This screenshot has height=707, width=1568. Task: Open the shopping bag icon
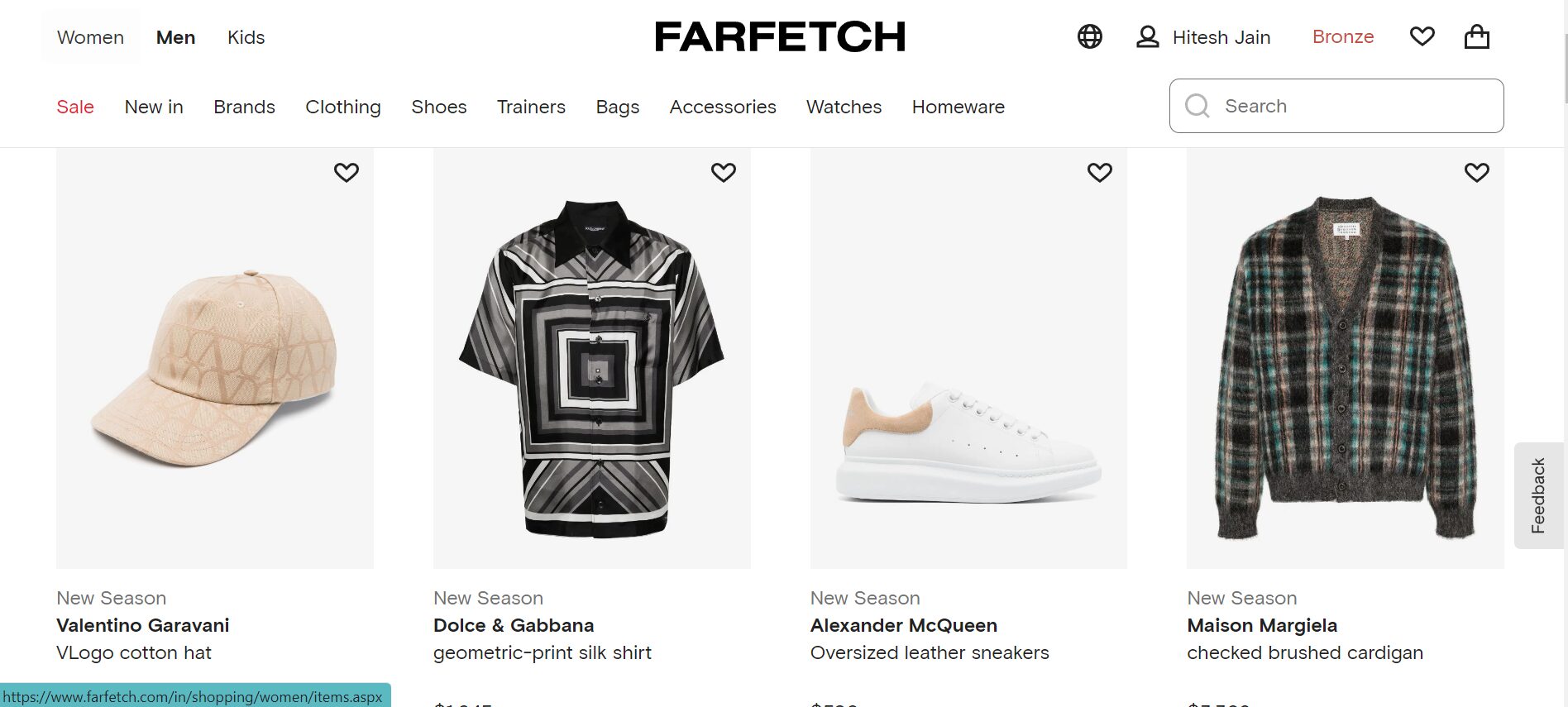[1477, 36]
